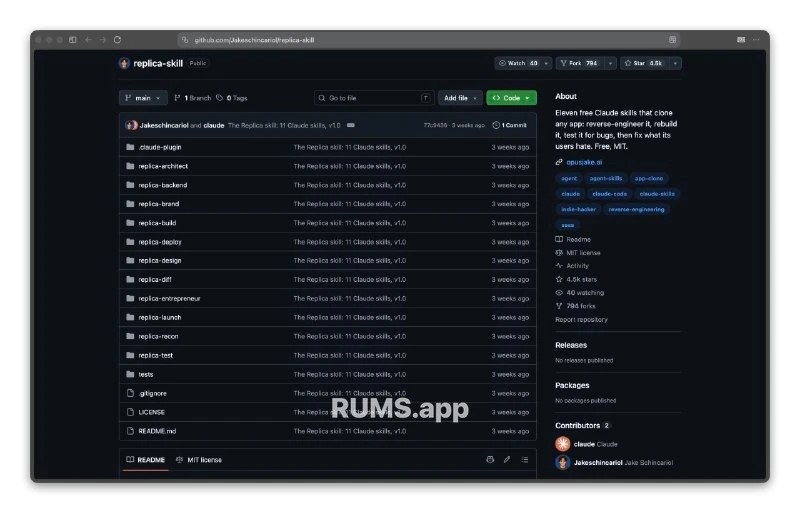View the 1 Branch link
This screenshot has width=800, height=513.
(x=193, y=98)
